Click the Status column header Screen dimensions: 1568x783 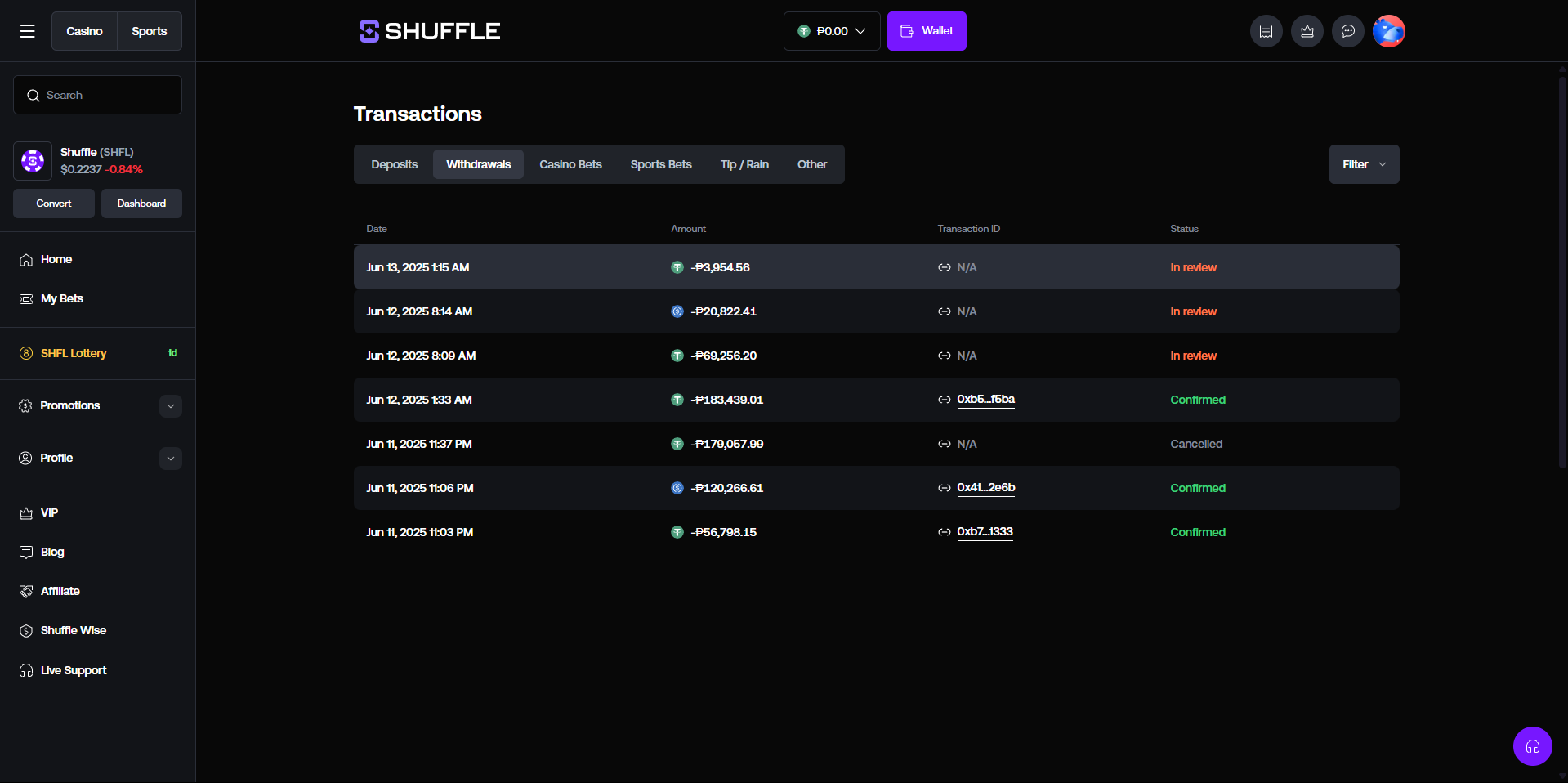pos(1184,229)
